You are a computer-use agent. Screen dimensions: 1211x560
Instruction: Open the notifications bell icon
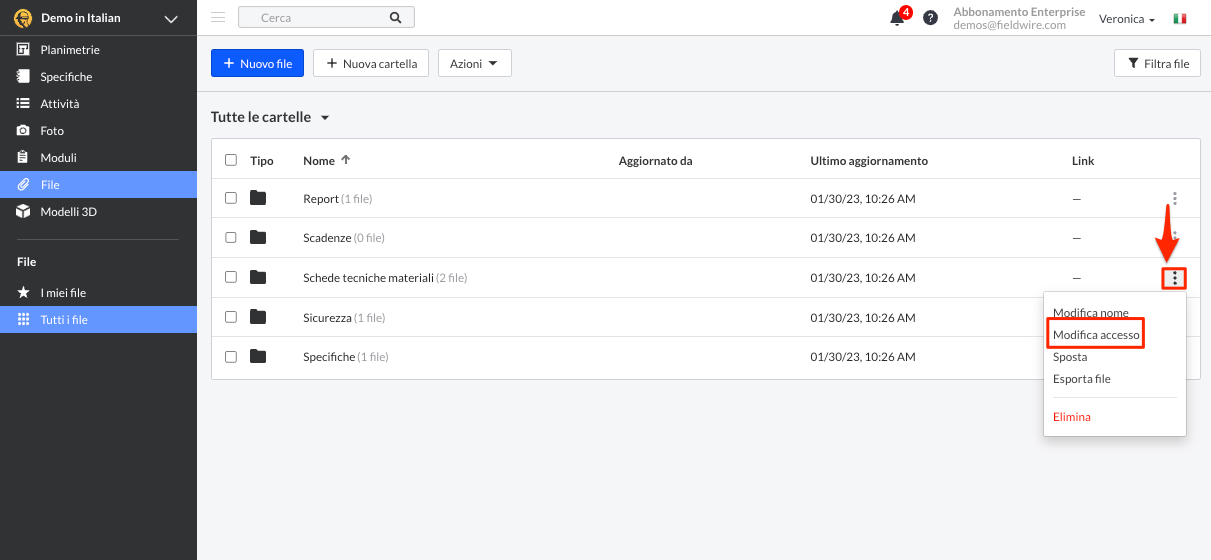click(x=897, y=18)
